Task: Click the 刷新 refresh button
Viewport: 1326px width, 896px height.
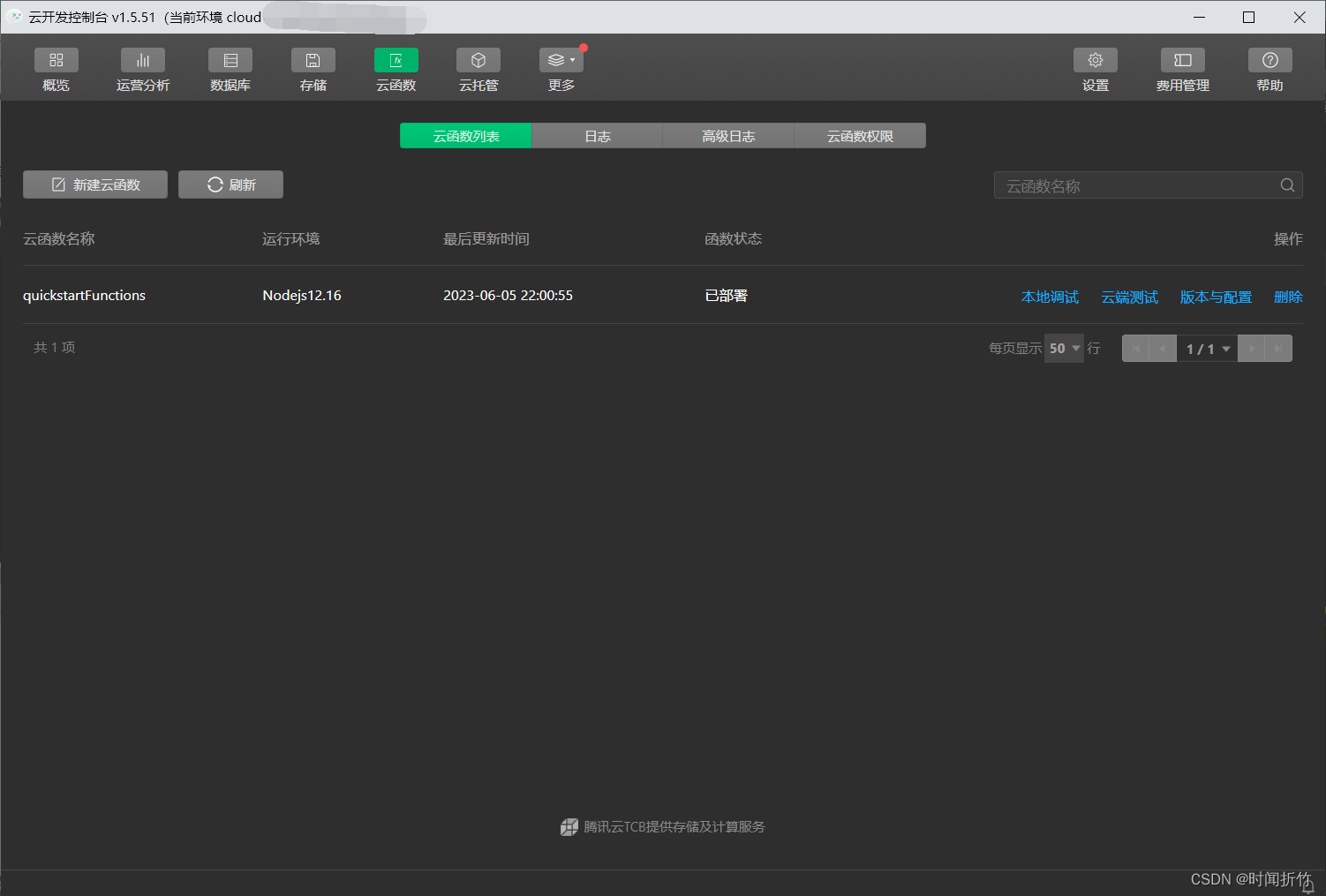Action: pyautogui.click(x=230, y=184)
